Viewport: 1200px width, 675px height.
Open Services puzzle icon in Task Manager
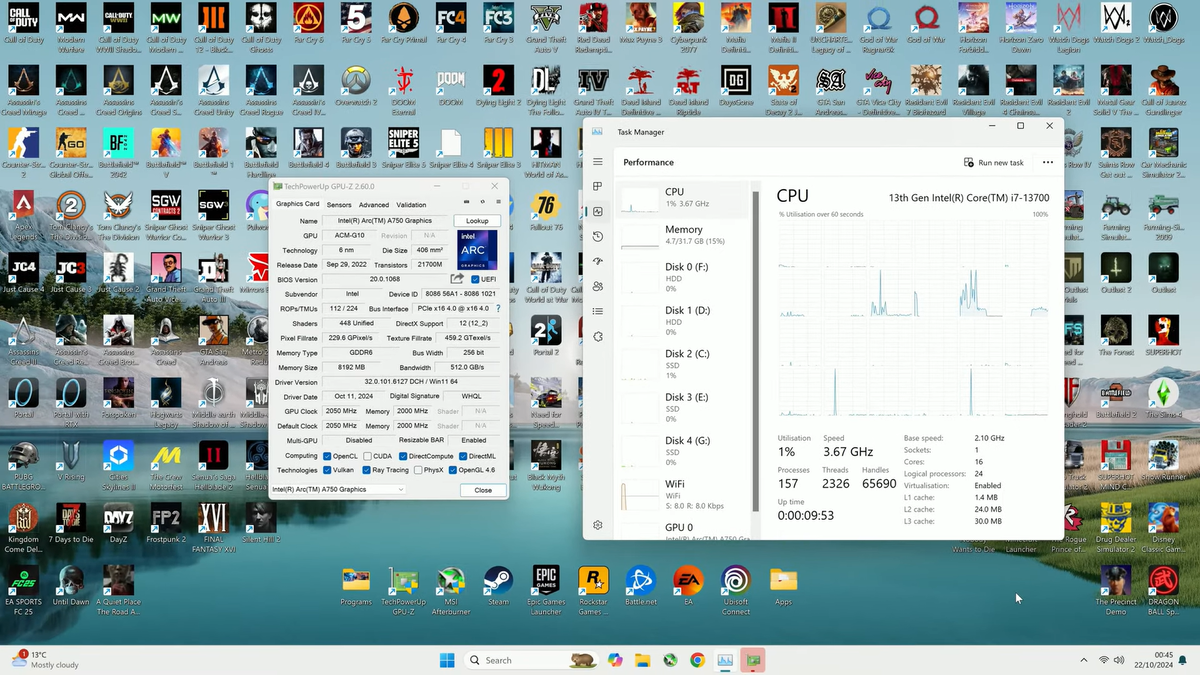(598, 336)
